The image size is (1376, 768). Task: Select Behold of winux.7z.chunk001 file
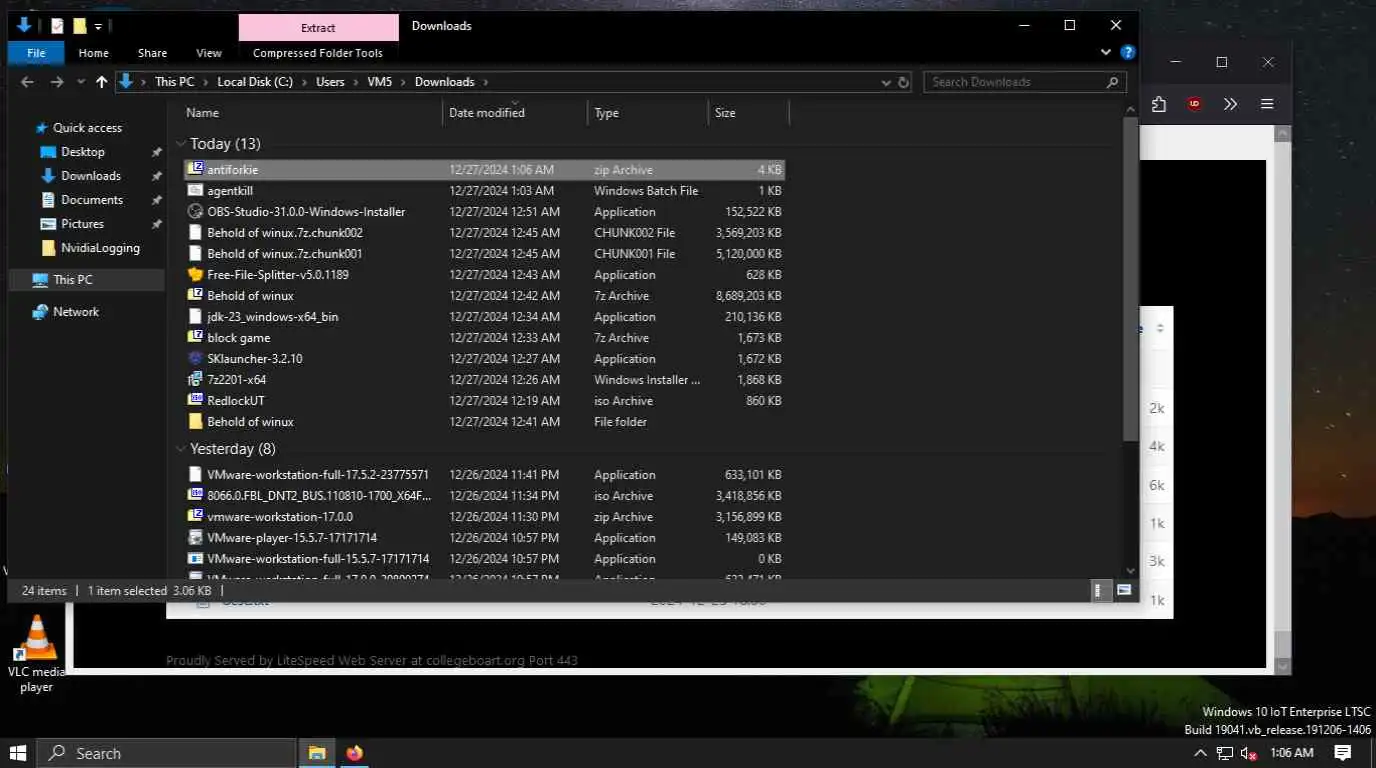coord(484,254)
